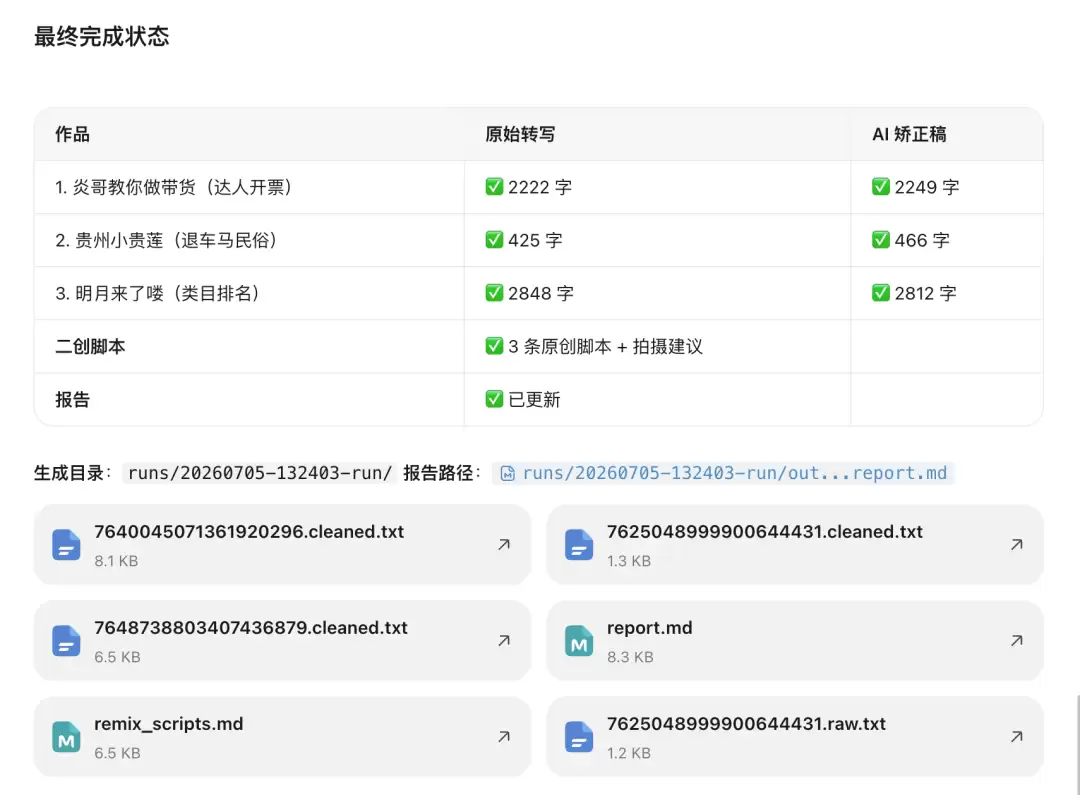The height and width of the screenshot is (795, 1080).
Task: Click green checkmark beside 425 字
Action: pyautogui.click(x=494, y=240)
